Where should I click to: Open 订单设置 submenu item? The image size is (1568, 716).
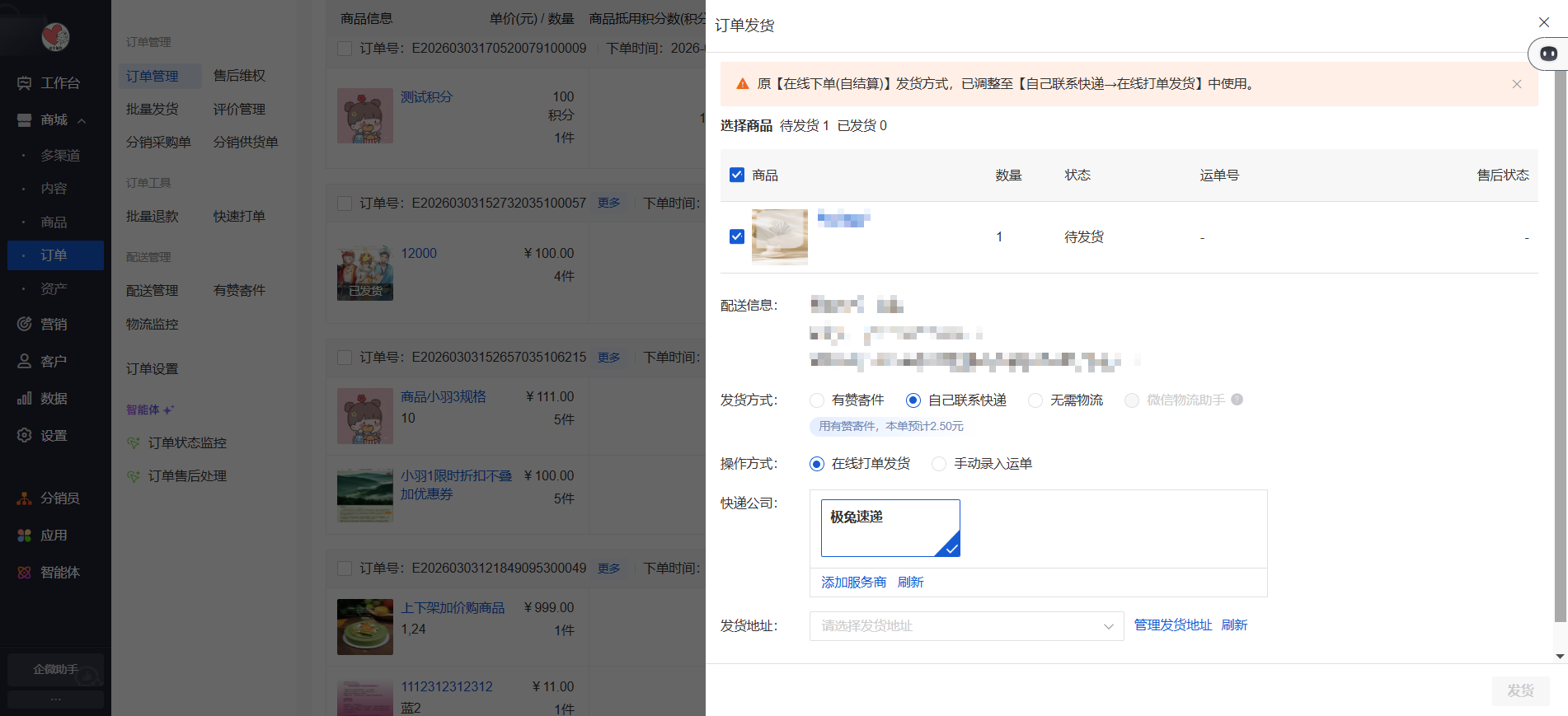click(153, 369)
